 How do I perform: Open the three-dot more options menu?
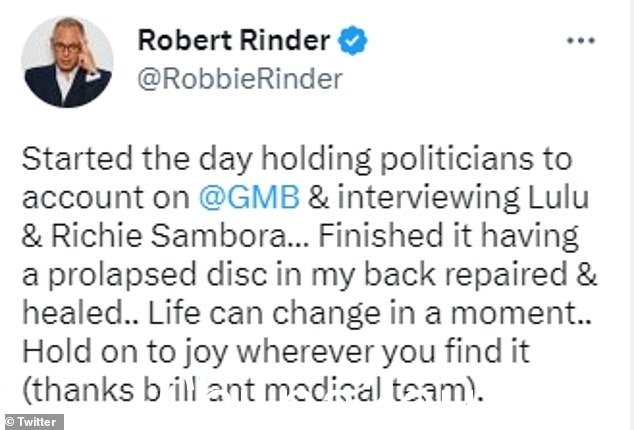click(581, 40)
